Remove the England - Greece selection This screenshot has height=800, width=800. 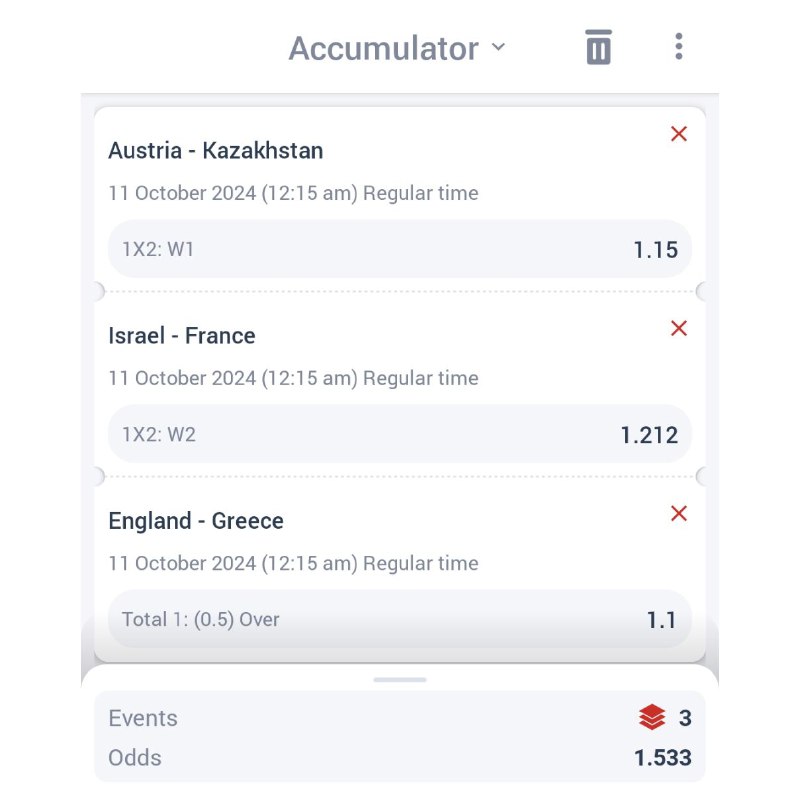point(679,513)
